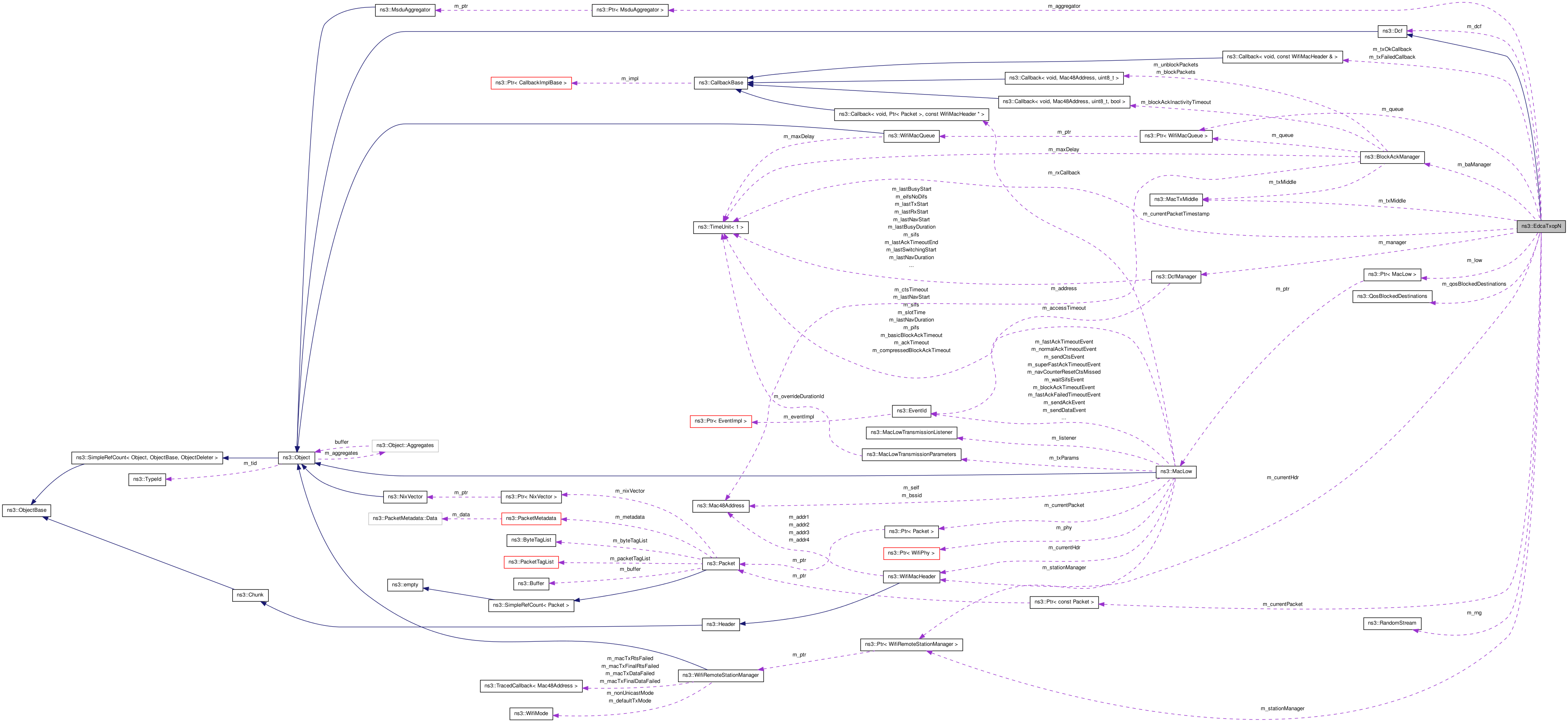Click ns3::Callback< void, const WifiMacHeader & > node
Image resolution: width=1568 pixels, height=722 pixels.
click(1282, 57)
